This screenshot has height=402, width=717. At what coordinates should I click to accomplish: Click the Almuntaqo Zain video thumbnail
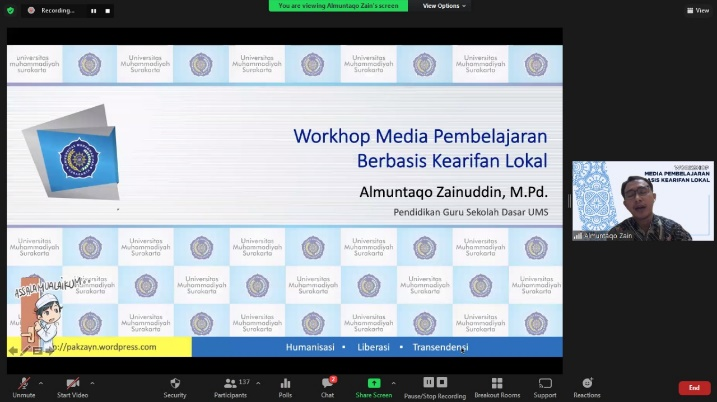point(642,201)
